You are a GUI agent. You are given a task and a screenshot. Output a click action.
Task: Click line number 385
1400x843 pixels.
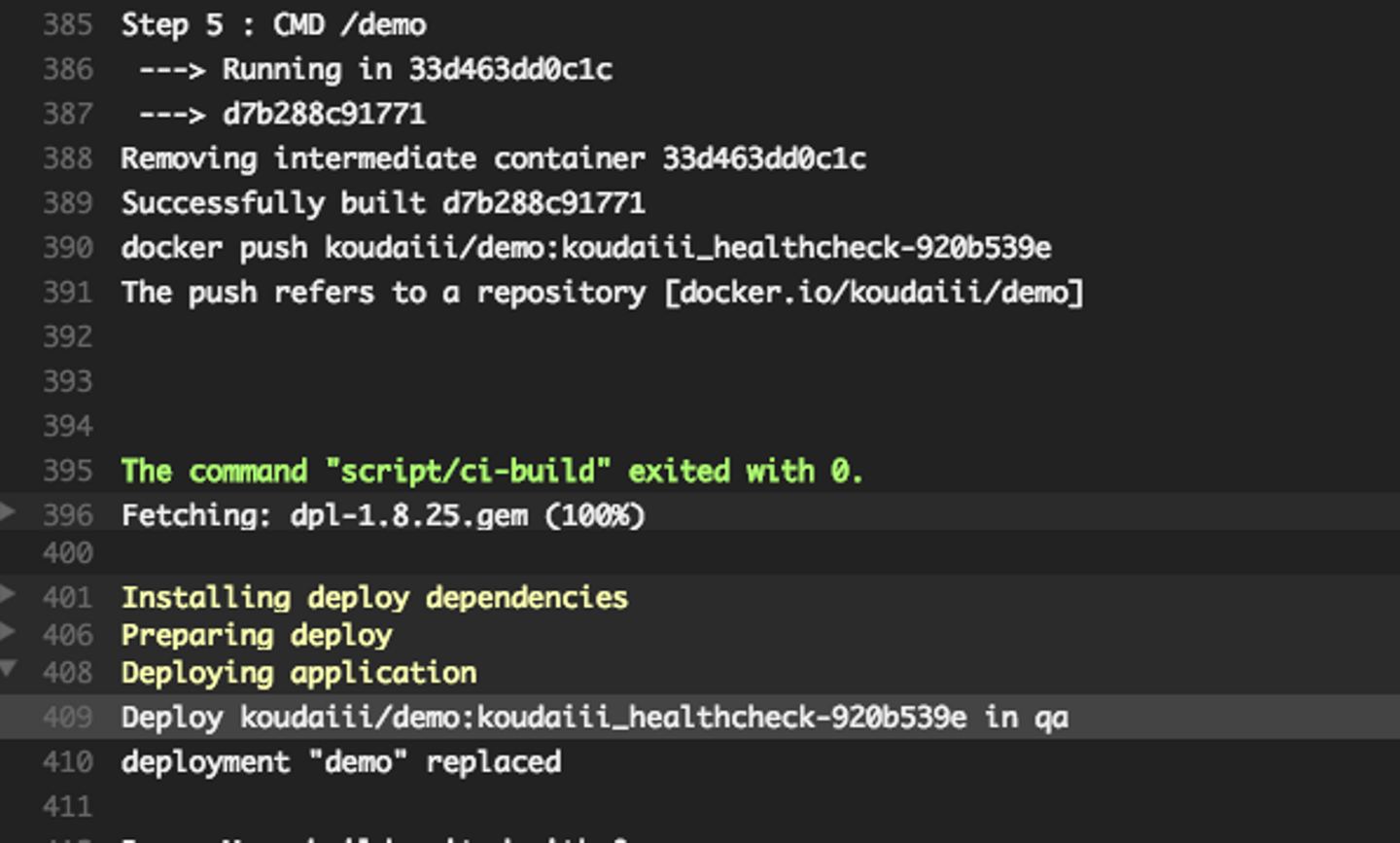click(67, 24)
